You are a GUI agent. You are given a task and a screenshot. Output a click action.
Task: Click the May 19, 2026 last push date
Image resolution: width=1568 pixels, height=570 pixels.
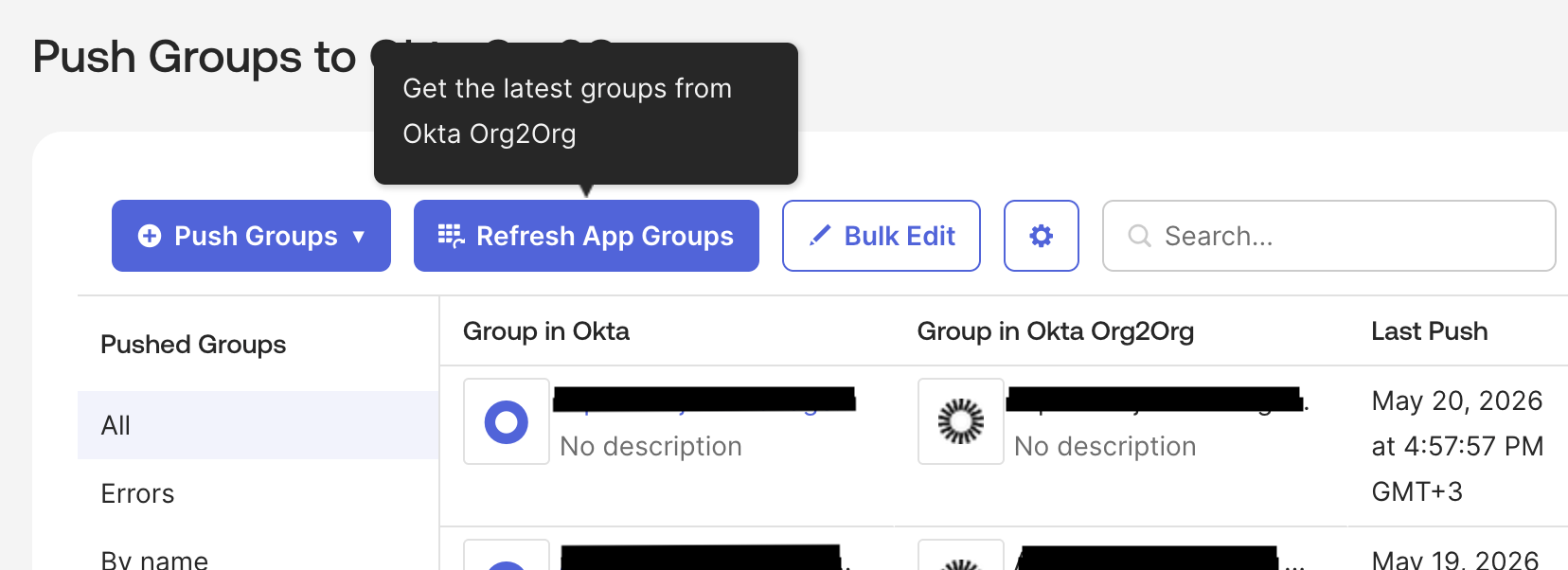[1455, 559]
